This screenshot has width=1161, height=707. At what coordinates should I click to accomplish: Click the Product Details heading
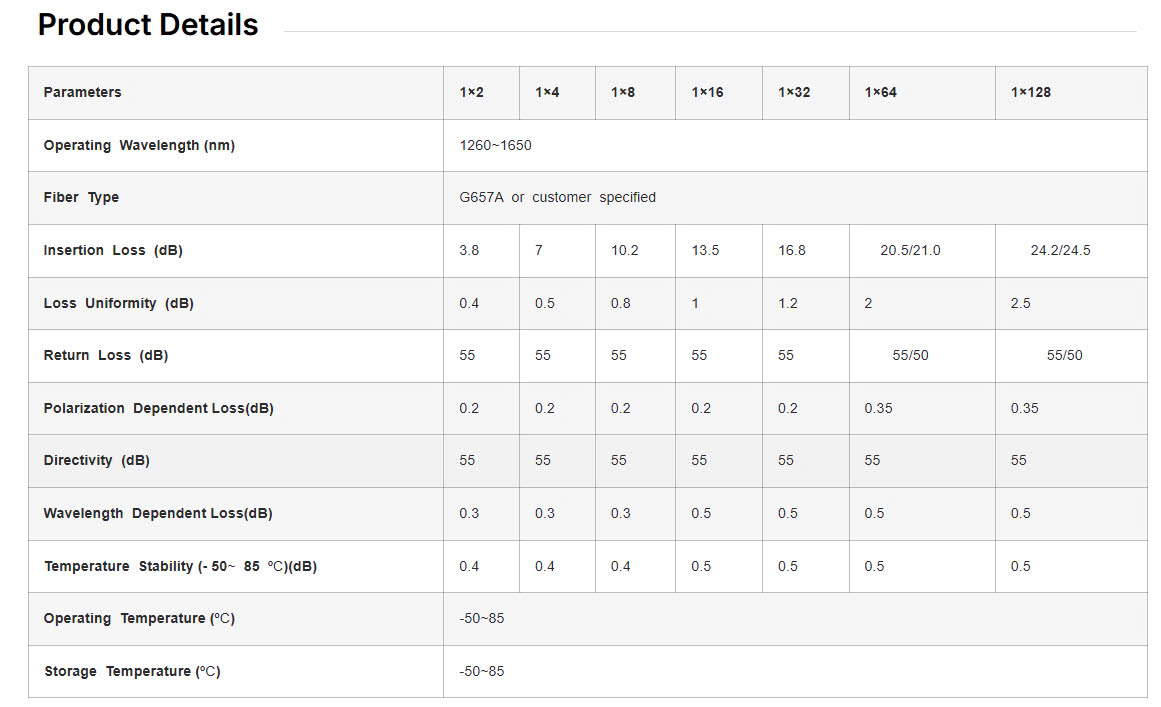click(148, 25)
